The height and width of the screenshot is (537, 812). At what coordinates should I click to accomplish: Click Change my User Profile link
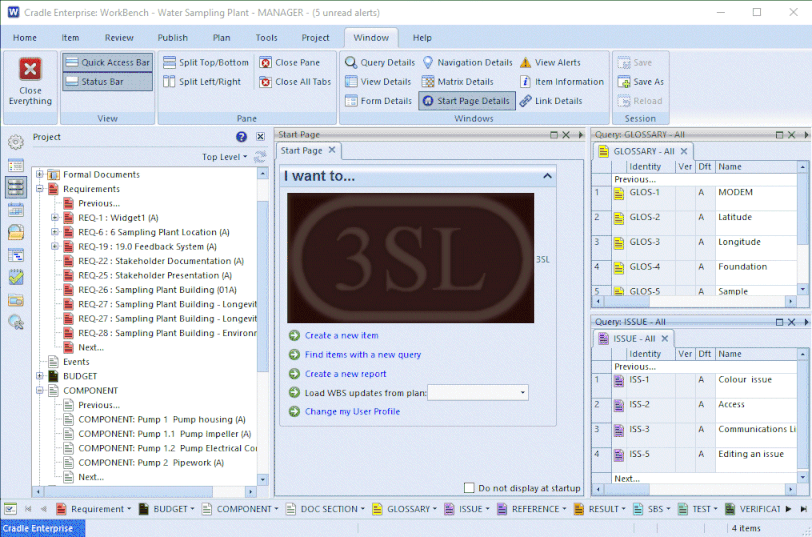point(352,412)
